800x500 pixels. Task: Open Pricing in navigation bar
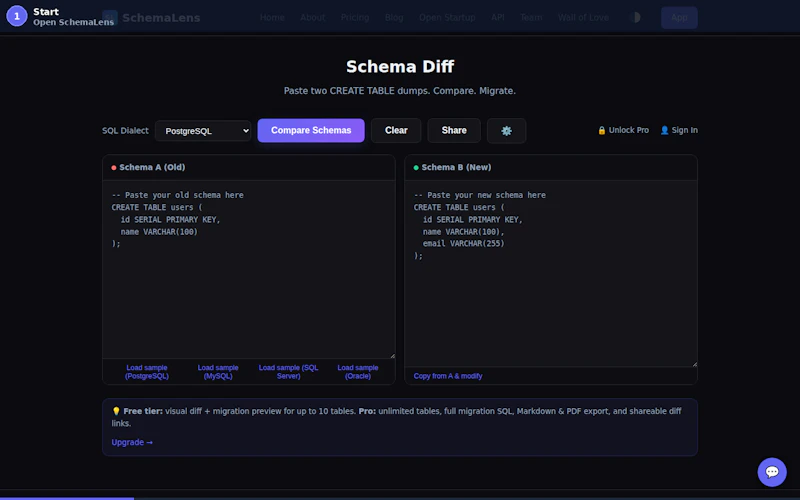[x=355, y=17]
